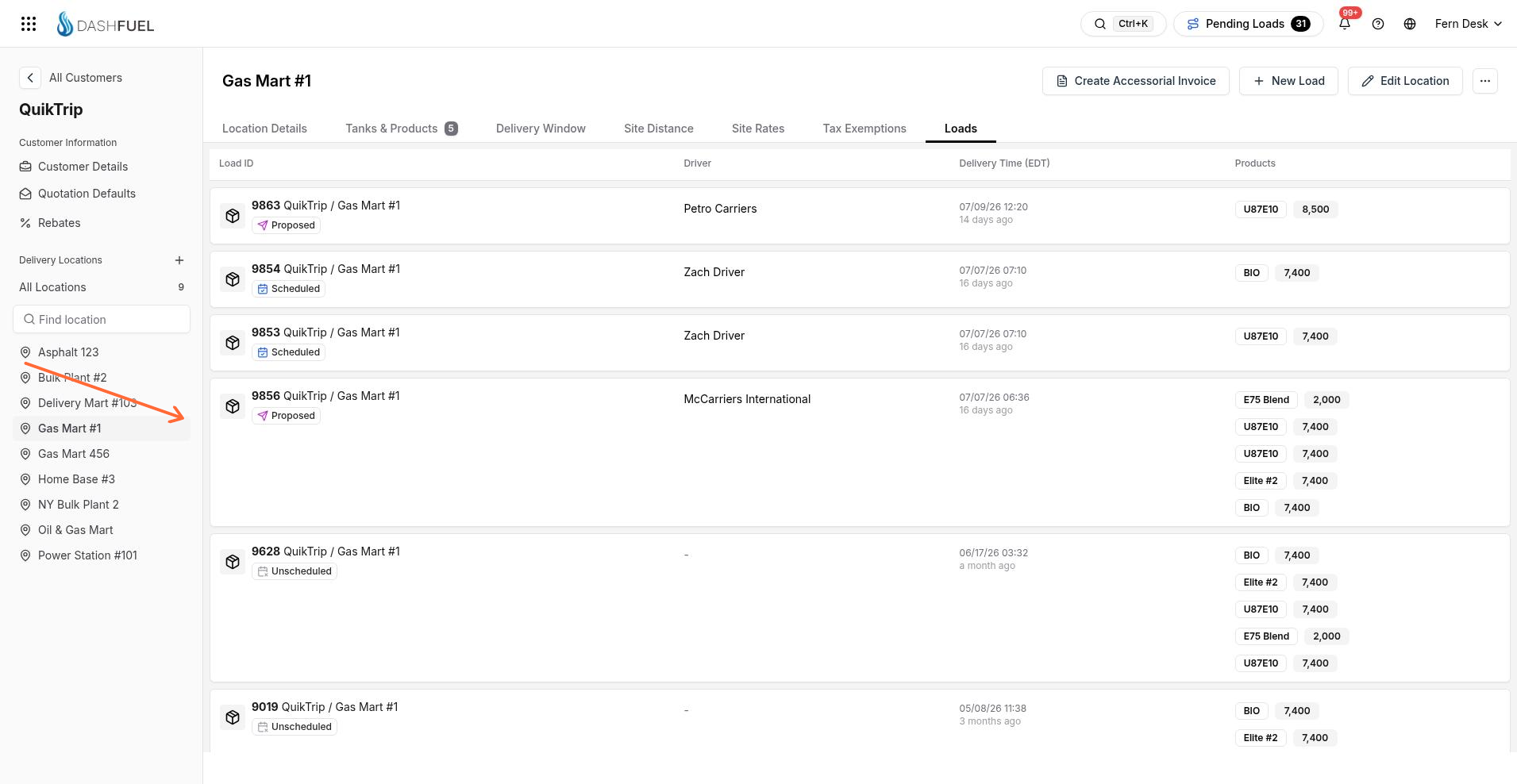Click E75 Blend tag on load 9856
The height and width of the screenshot is (784, 1517).
pyautogui.click(x=1266, y=400)
